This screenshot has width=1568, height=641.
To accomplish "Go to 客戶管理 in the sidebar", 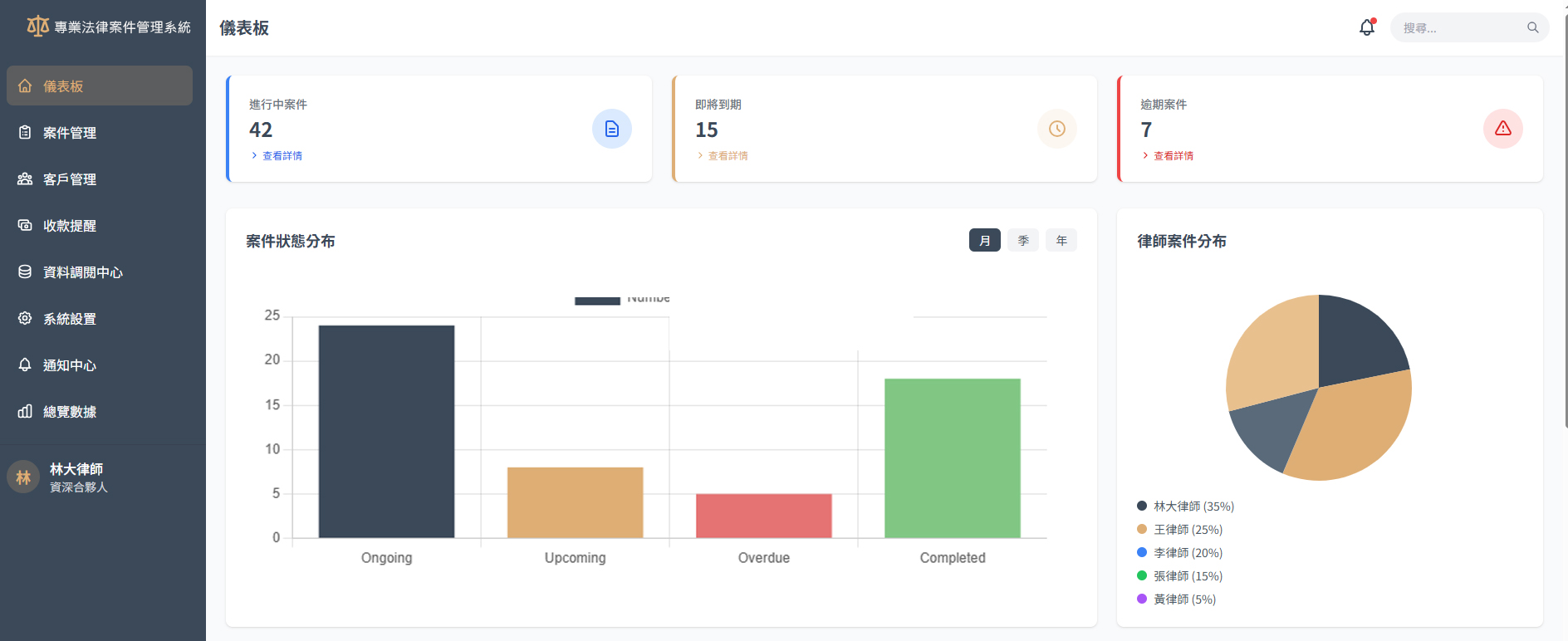I will (70, 179).
